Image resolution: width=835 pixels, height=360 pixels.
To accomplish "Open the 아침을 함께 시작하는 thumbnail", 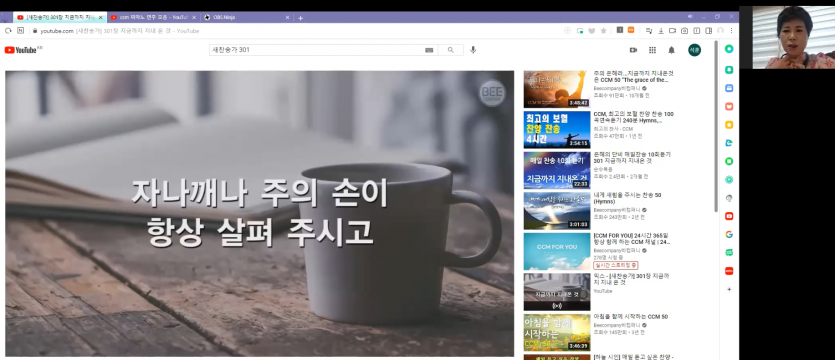I will 556,332.
